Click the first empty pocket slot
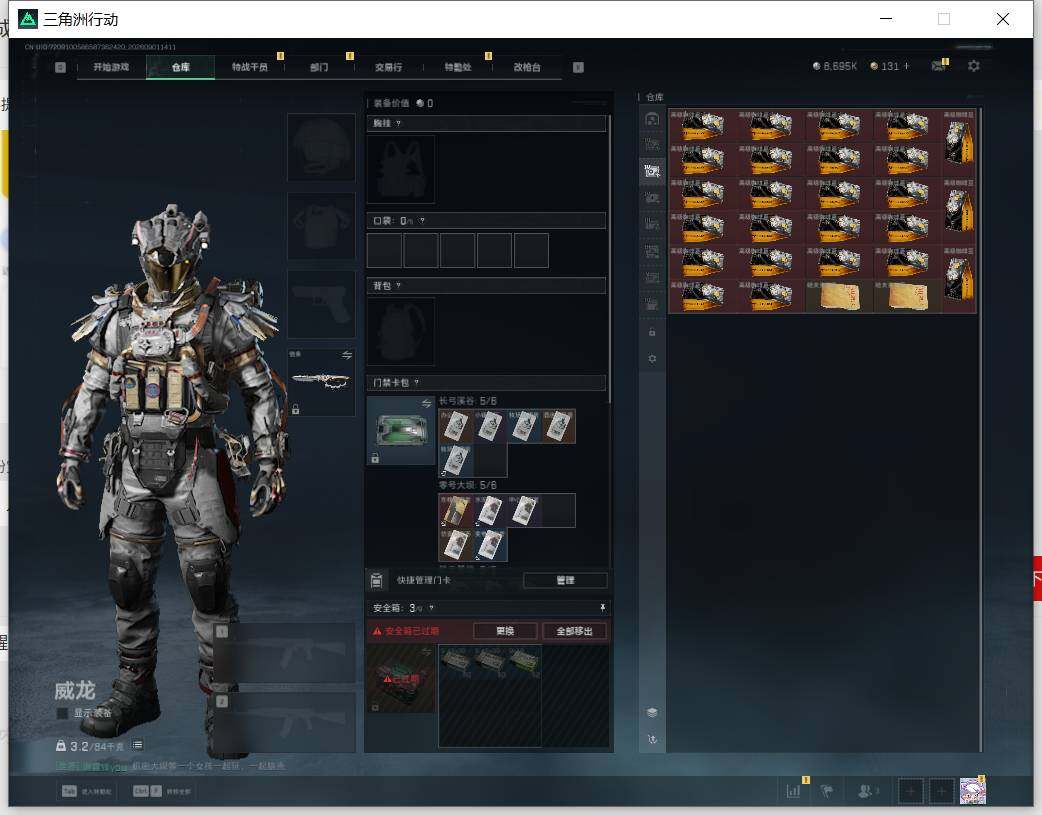 (x=384, y=250)
